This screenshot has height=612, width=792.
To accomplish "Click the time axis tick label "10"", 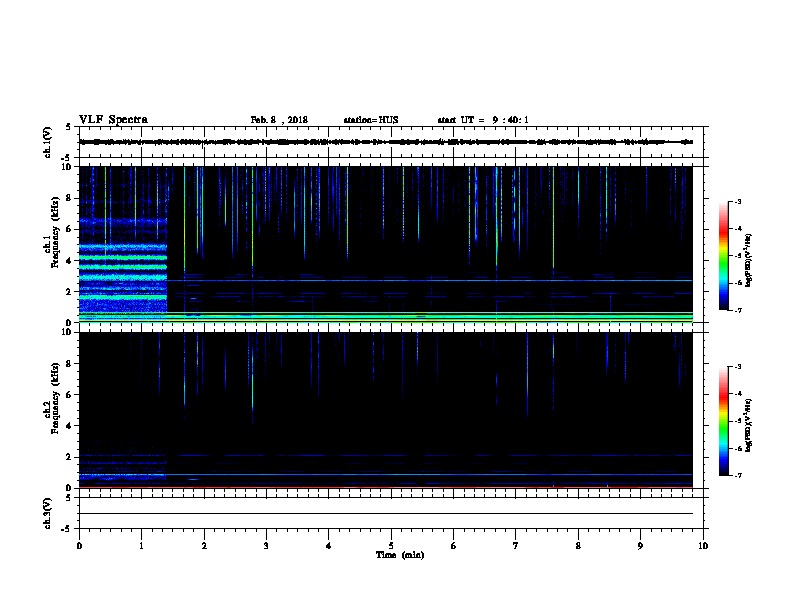I will (x=703, y=546).
